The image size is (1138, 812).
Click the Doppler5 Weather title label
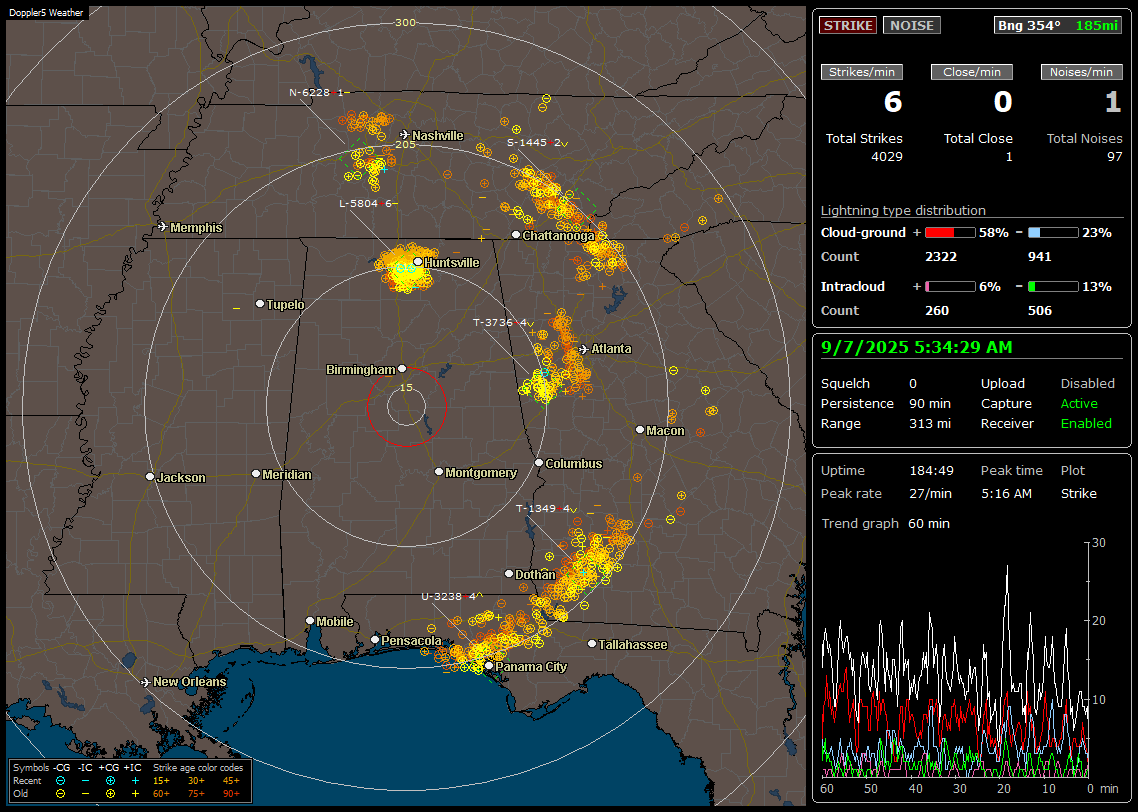tap(46, 13)
